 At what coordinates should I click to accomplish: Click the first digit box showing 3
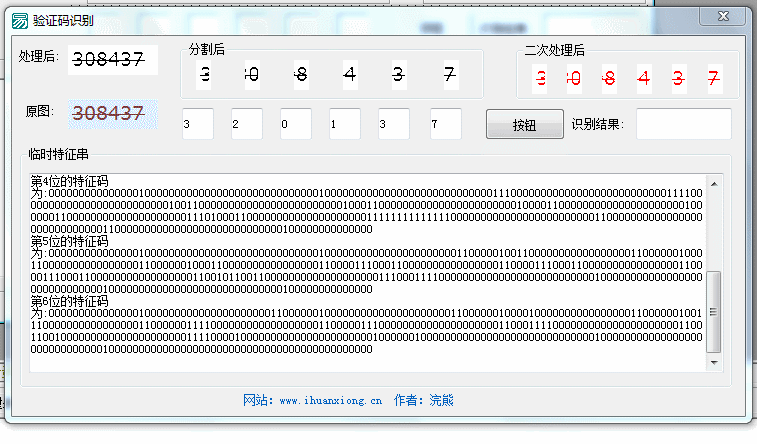tap(198, 124)
